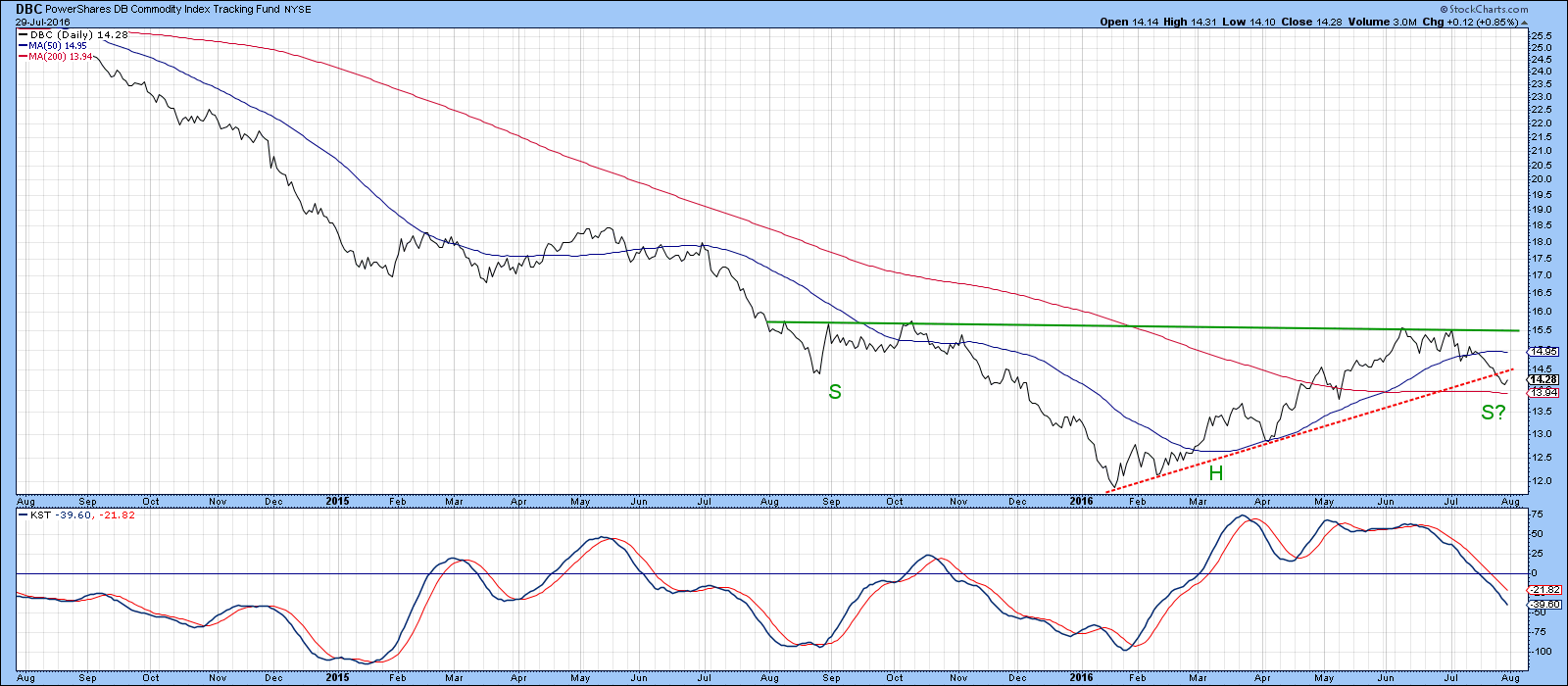Click the 13.94 MA(200) price tag
1568x686 pixels.
[1543, 392]
